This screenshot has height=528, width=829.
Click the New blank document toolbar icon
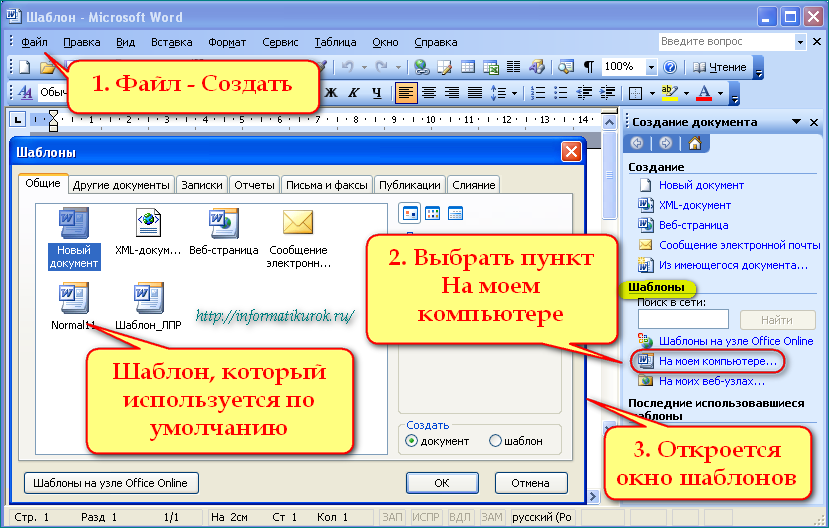coord(24,67)
